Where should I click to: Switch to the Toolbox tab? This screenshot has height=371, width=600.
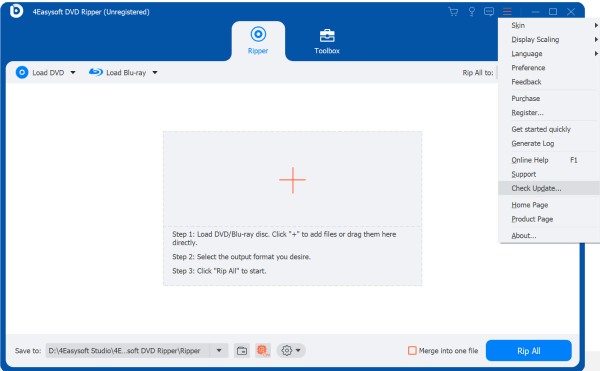click(x=327, y=41)
